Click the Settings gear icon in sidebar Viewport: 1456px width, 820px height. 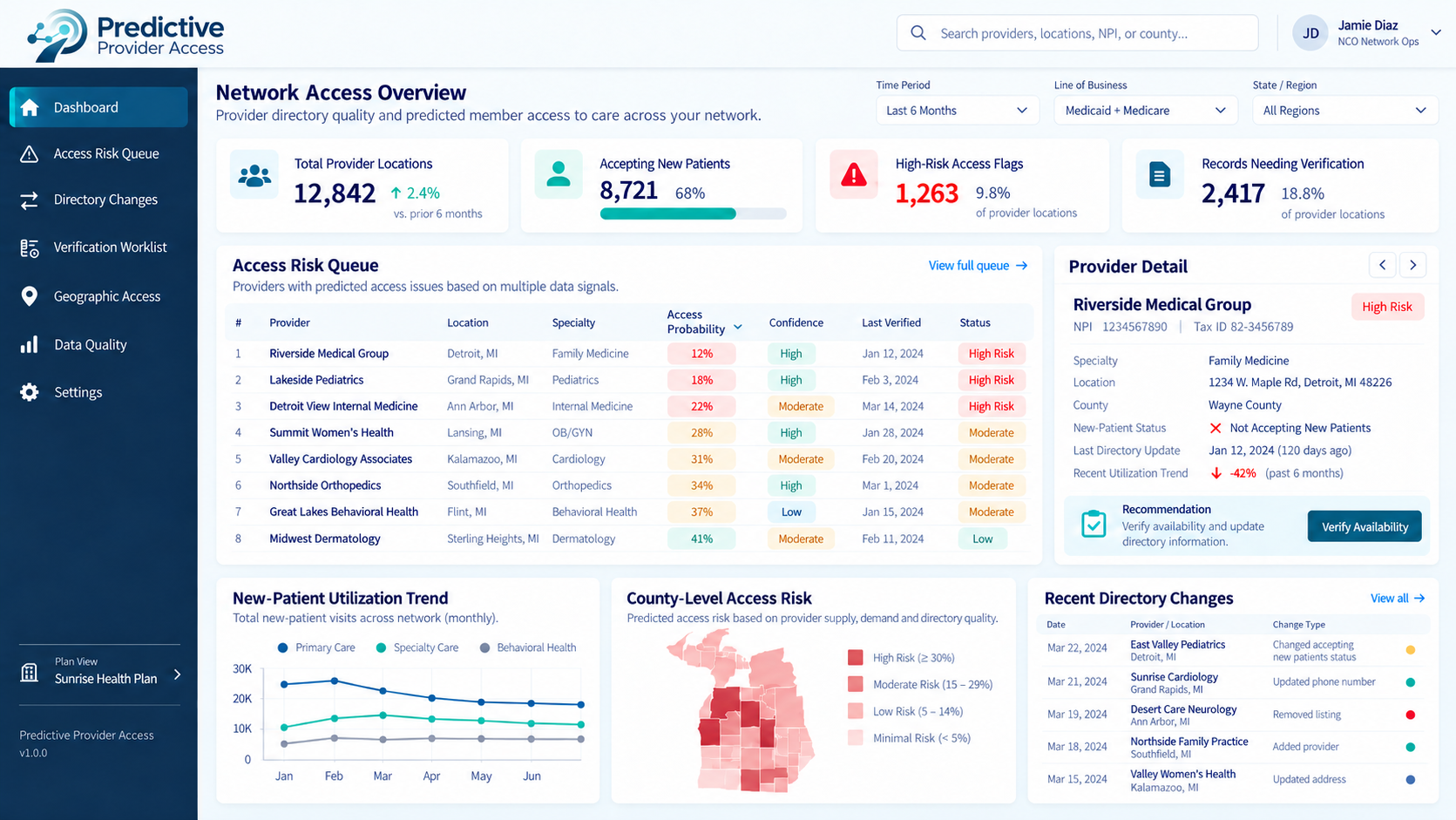click(x=30, y=392)
